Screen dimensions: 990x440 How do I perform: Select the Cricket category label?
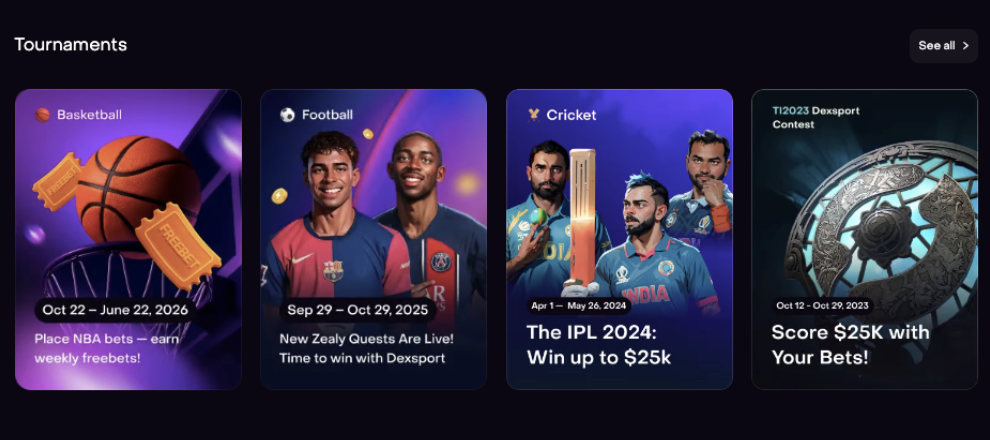click(571, 115)
